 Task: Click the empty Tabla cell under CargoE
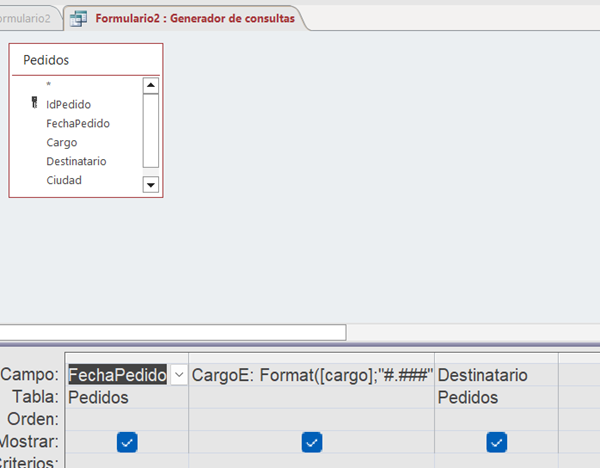[311, 397]
